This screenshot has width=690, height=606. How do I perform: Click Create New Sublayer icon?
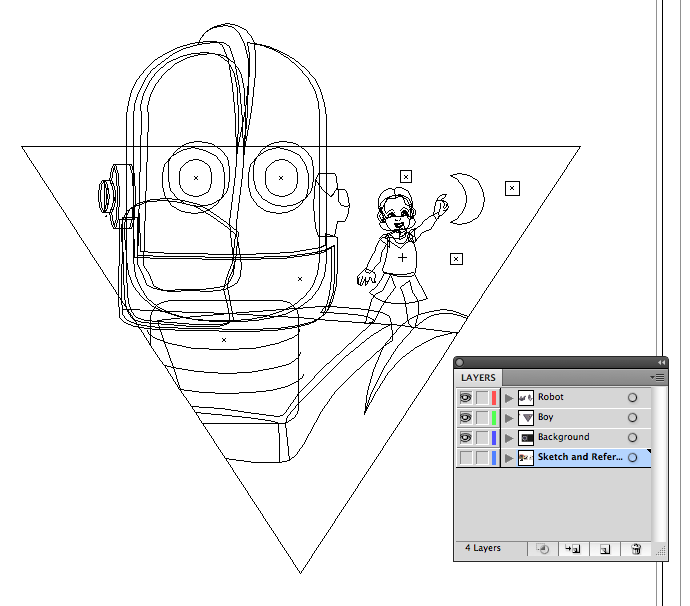pos(573,549)
